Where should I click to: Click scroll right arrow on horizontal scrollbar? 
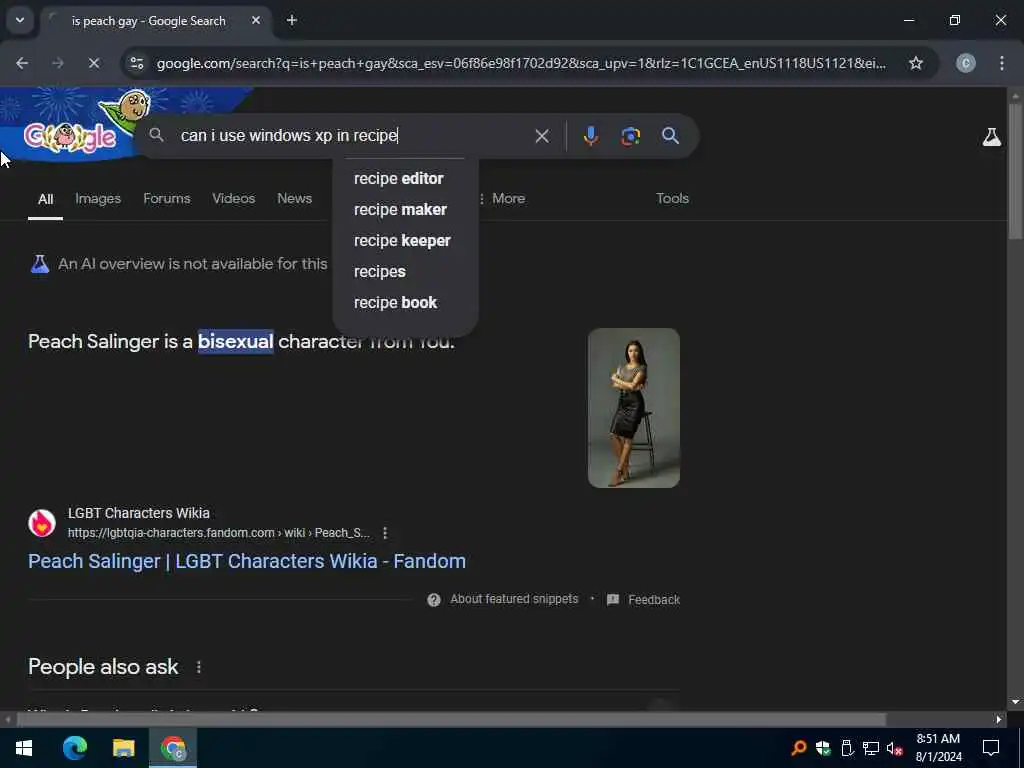pyautogui.click(x=999, y=719)
